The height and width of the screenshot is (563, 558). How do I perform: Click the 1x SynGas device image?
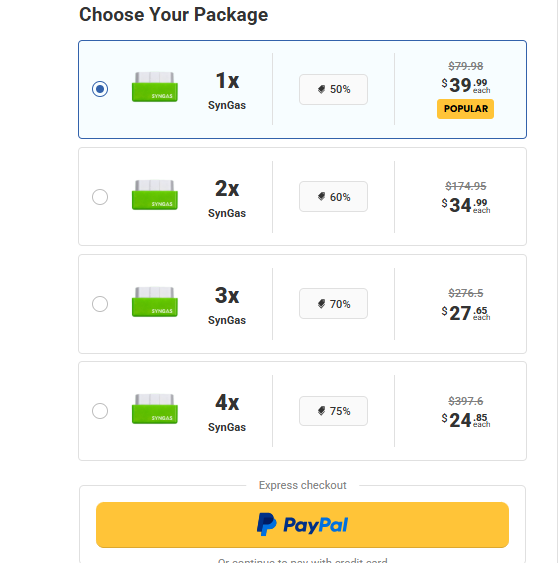(x=155, y=87)
